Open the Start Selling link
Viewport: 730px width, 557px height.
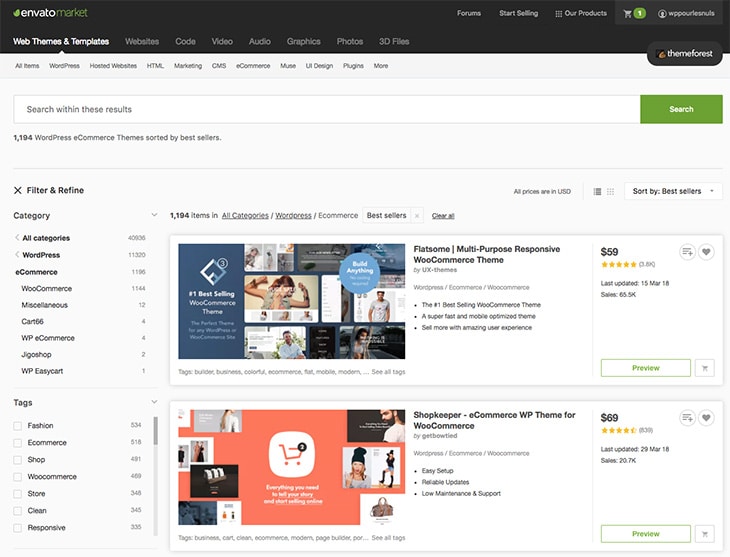[x=519, y=13]
